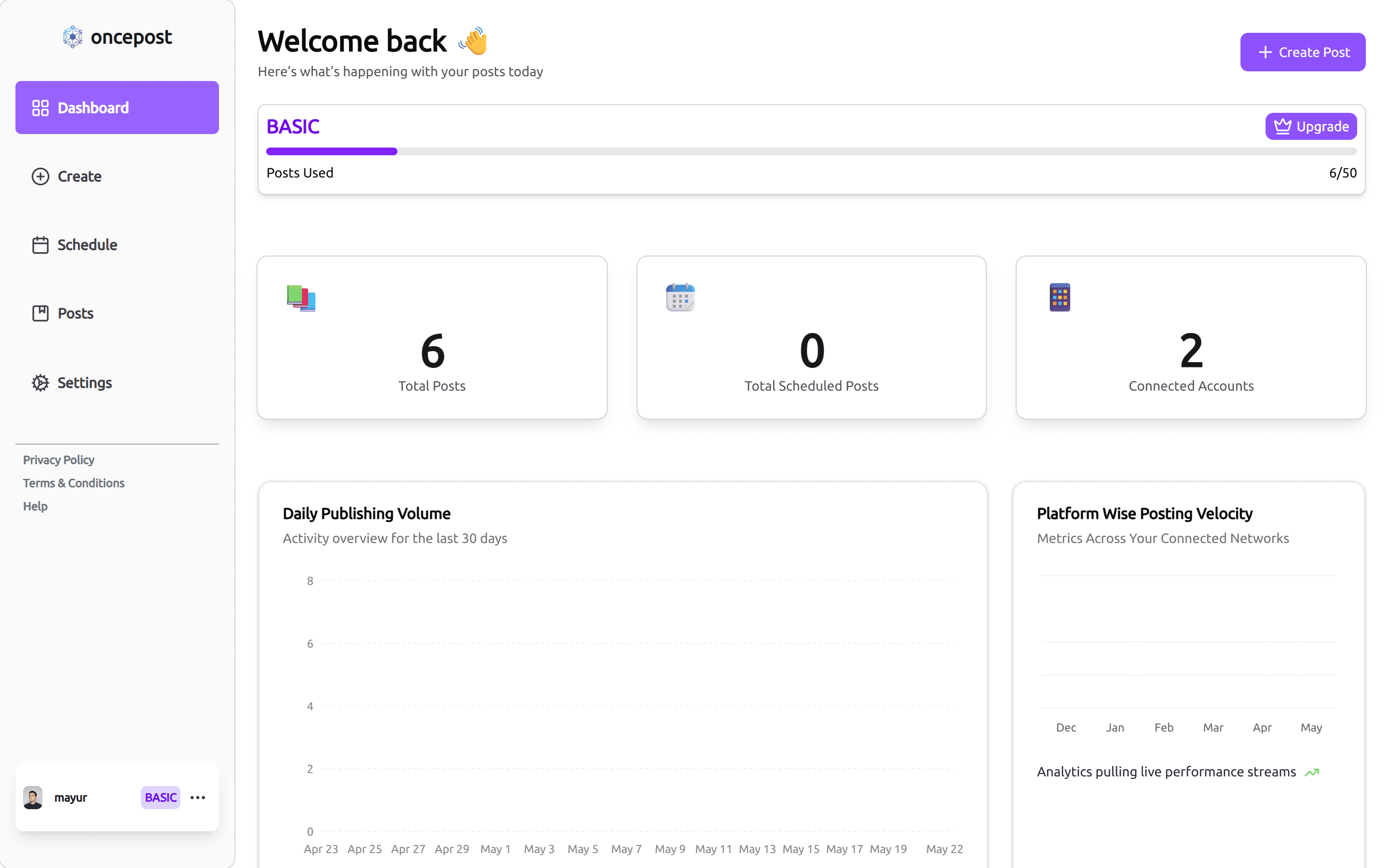This screenshot has height=868, width=1389.
Task: Click the Schedule calendar icon in sidebar
Action: (x=40, y=245)
